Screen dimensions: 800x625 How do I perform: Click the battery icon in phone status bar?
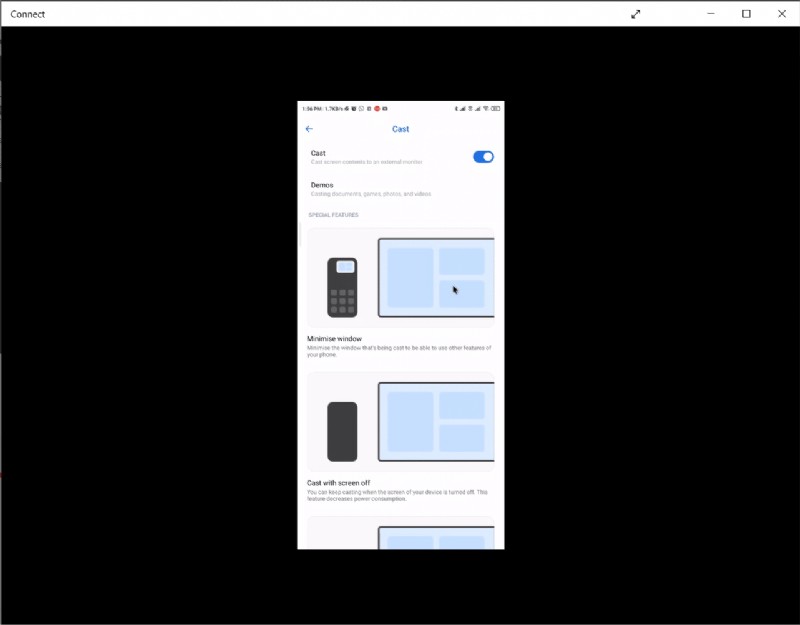pyautogui.click(x=496, y=108)
